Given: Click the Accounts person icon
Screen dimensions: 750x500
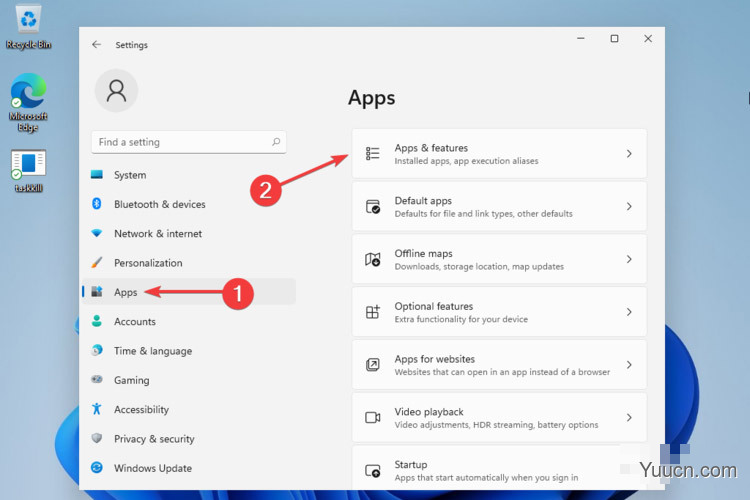Looking at the screenshot, I should [97, 321].
